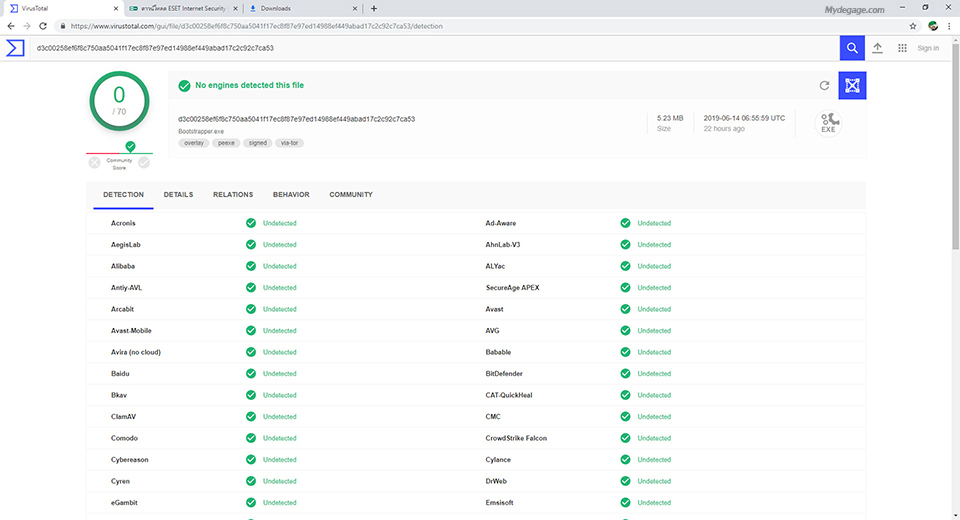This screenshot has width=960, height=520.
Task: Close the Downloads browser tab
Action: pos(354,9)
